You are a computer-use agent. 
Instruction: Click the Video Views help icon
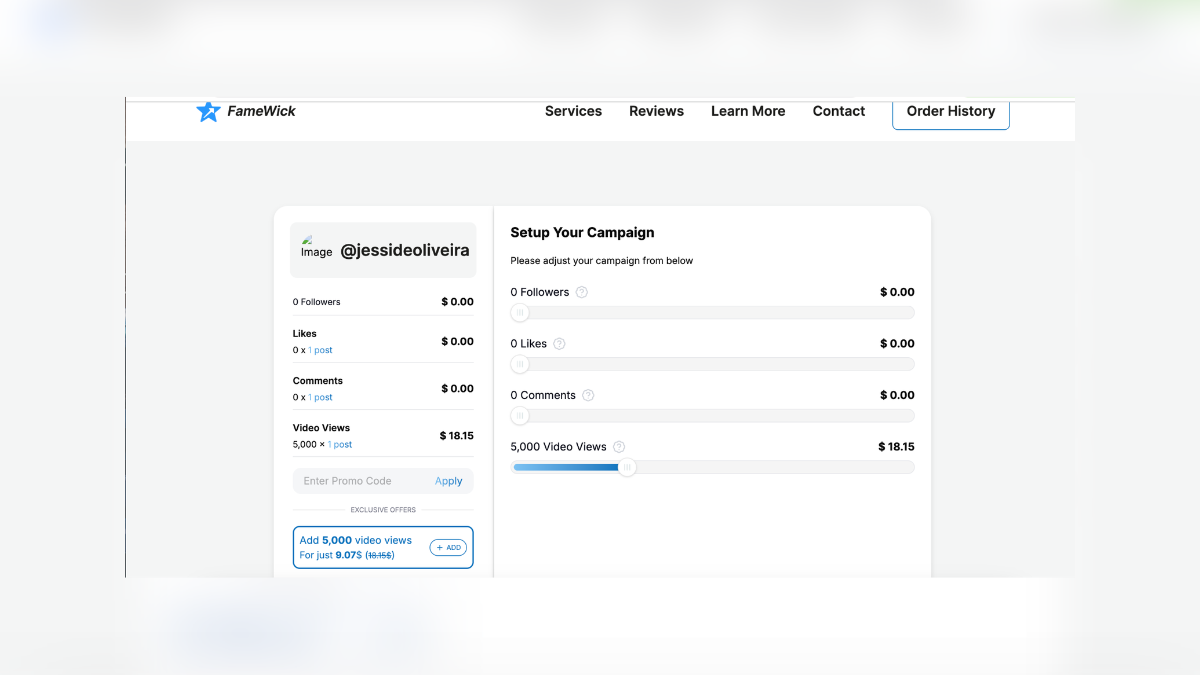(619, 447)
